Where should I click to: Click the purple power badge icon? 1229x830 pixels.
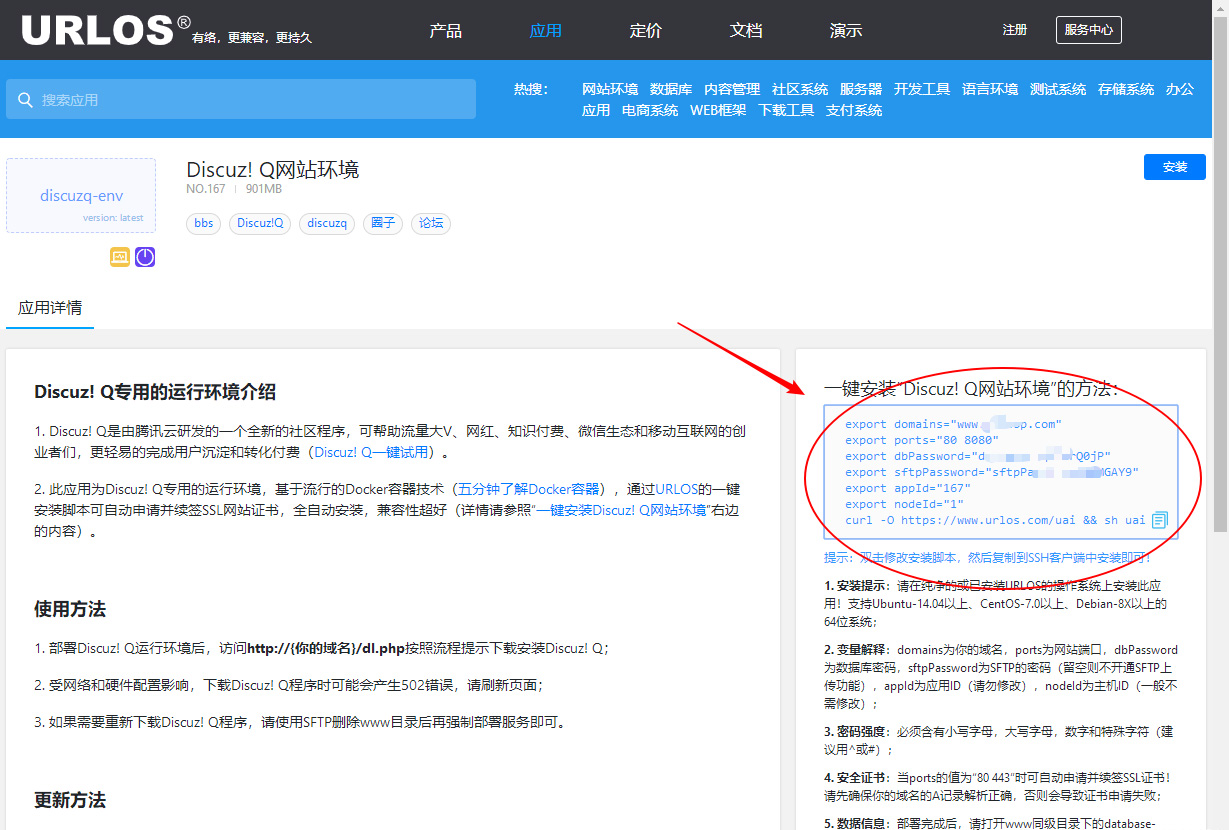coord(145,257)
